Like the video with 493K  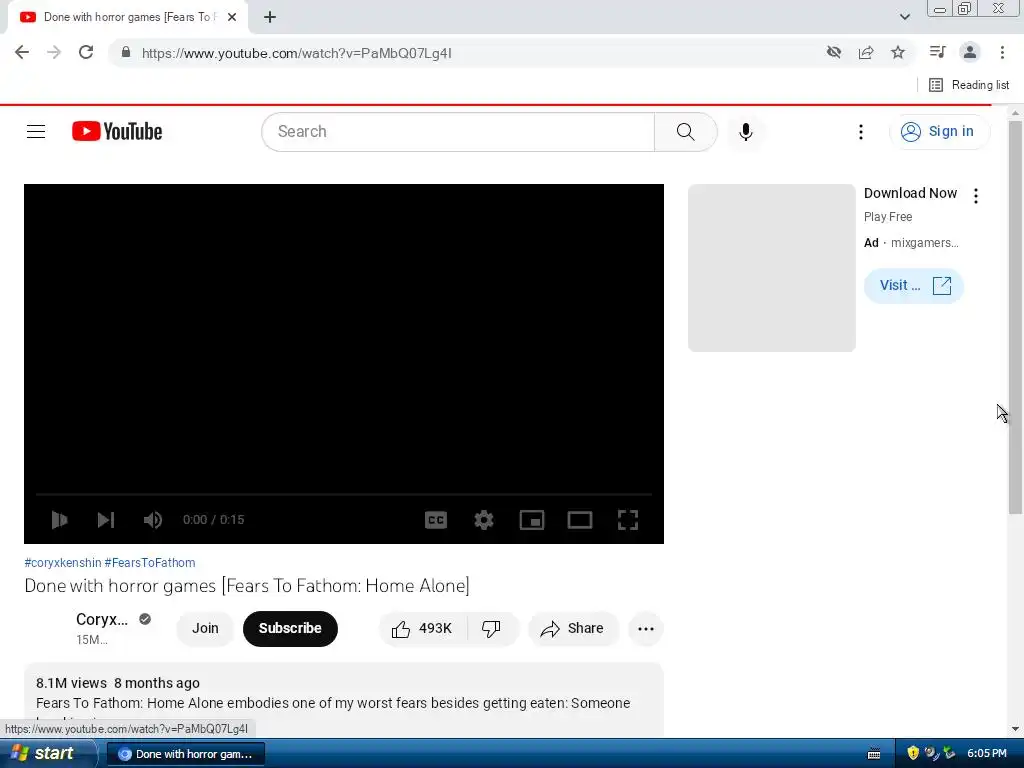[423, 628]
